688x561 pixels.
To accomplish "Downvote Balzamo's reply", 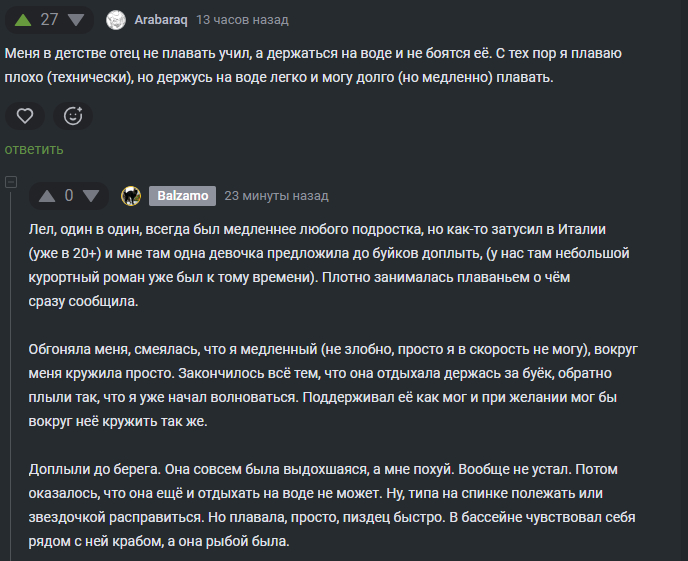I will tap(92, 195).
